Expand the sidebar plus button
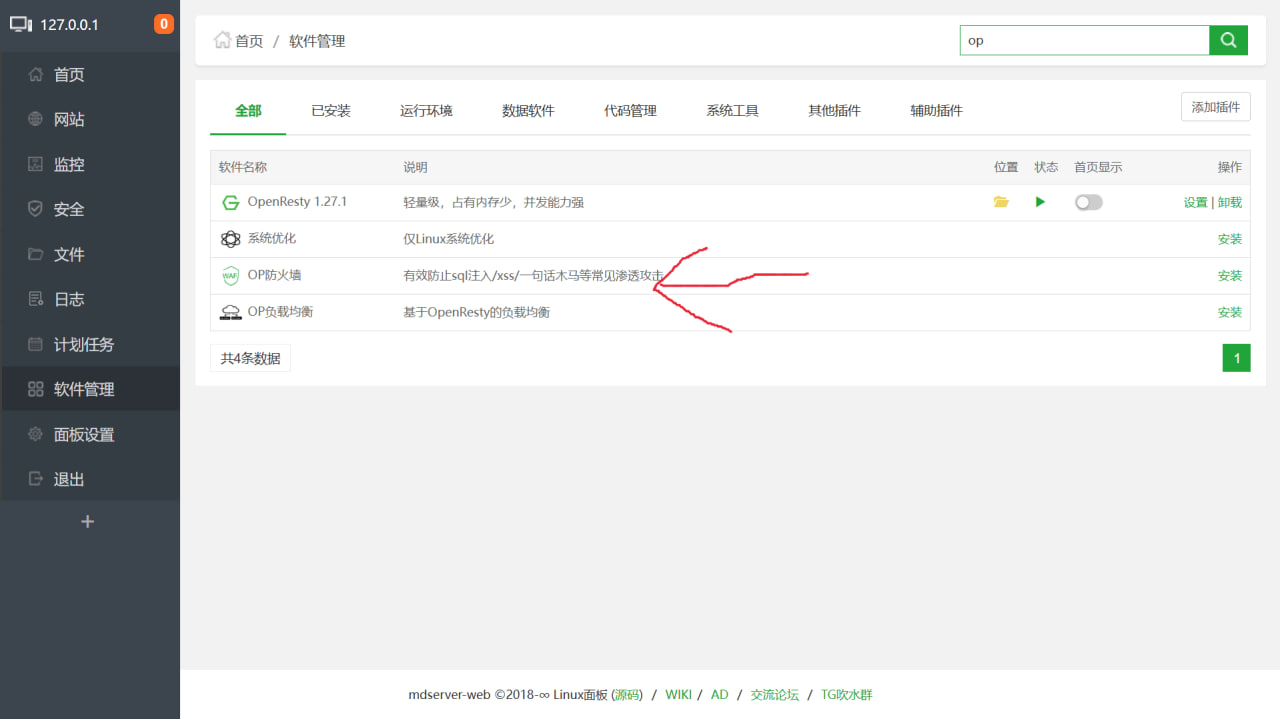This screenshot has height=719, width=1280. [x=87, y=521]
